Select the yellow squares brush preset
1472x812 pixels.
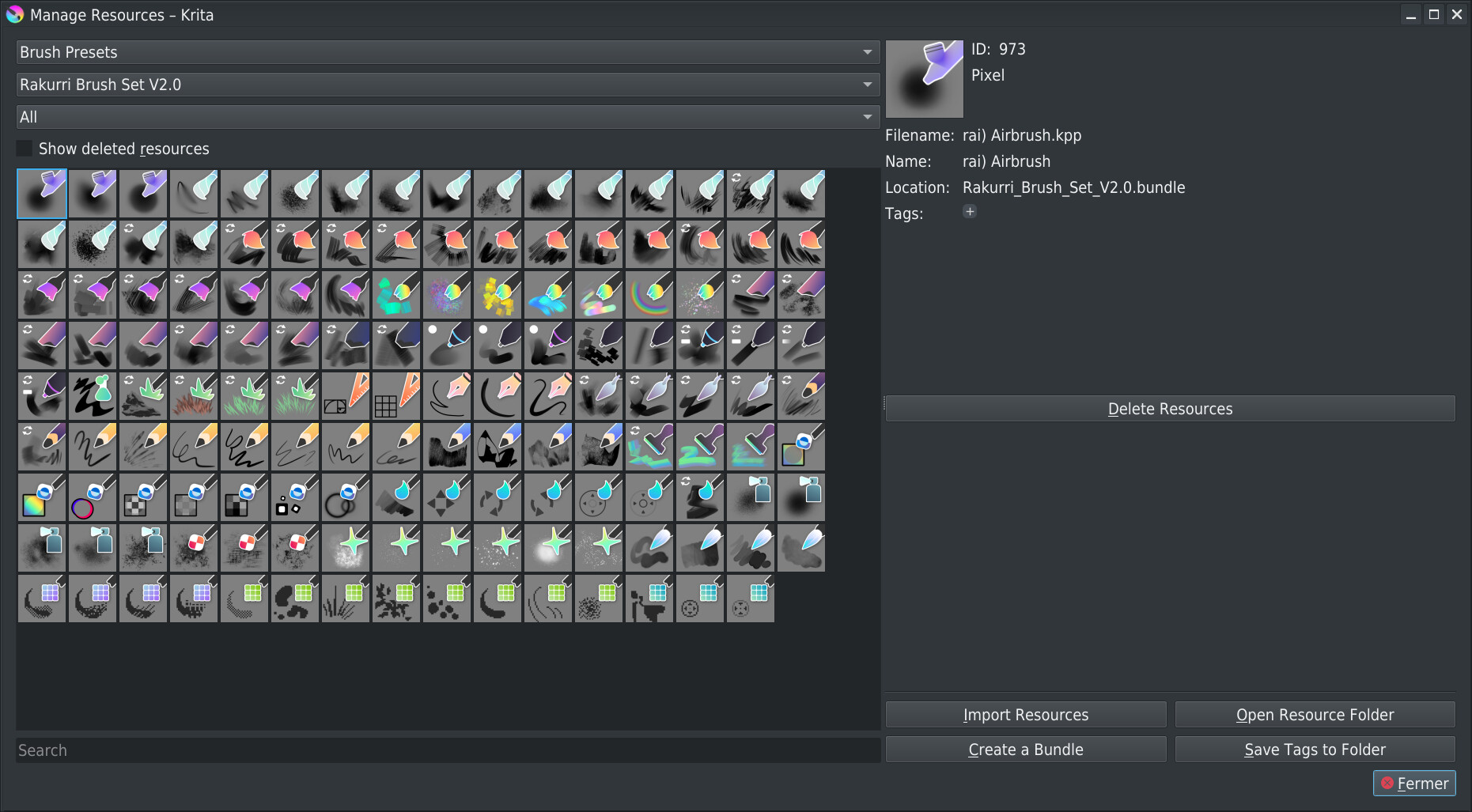coord(498,295)
